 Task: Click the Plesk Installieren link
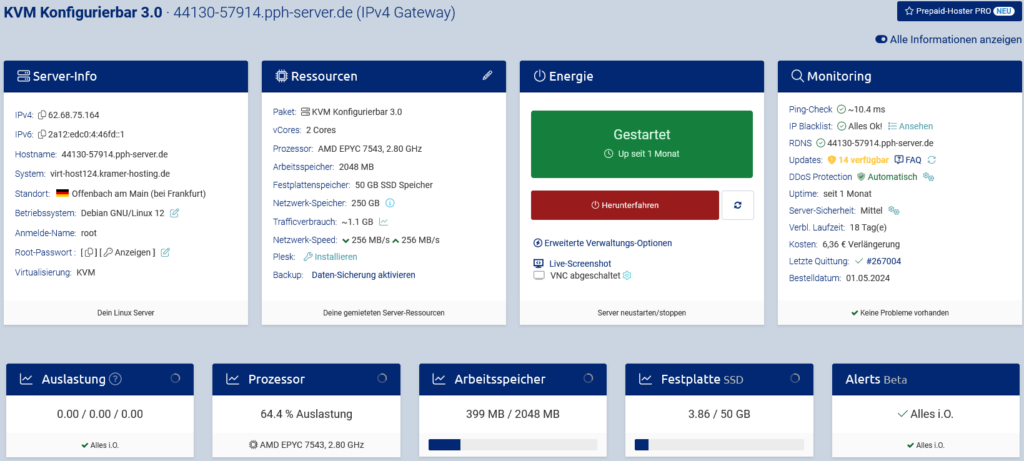[330, 257]
